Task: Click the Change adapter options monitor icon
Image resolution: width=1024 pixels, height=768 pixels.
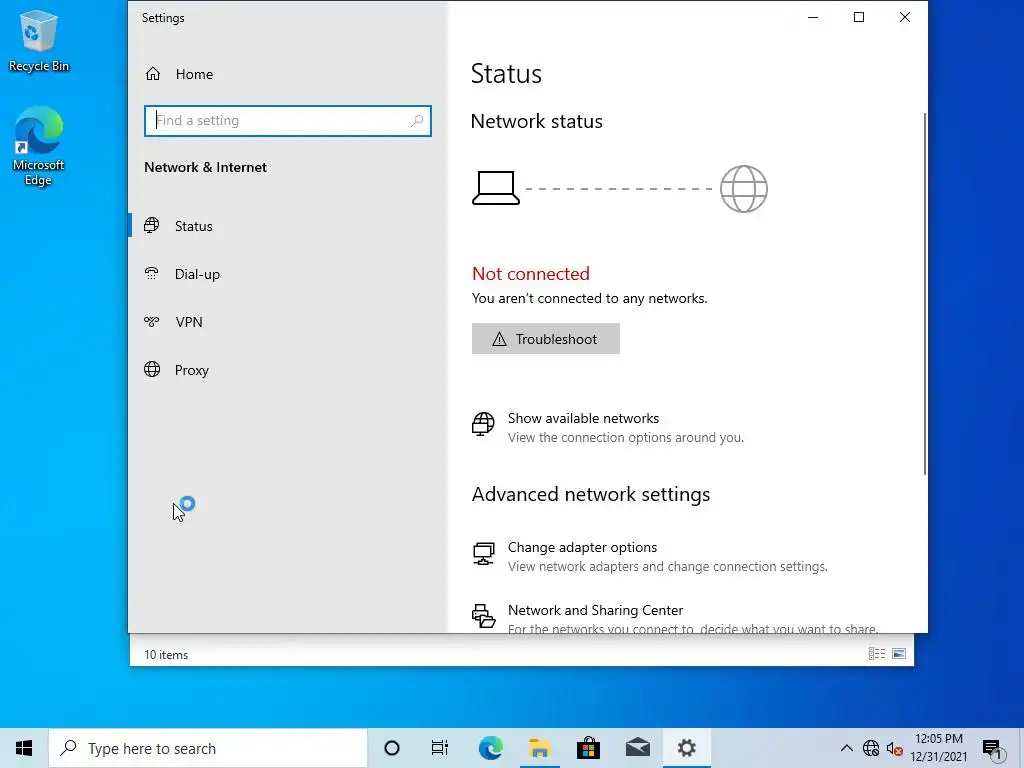Action: coord(483,554)
